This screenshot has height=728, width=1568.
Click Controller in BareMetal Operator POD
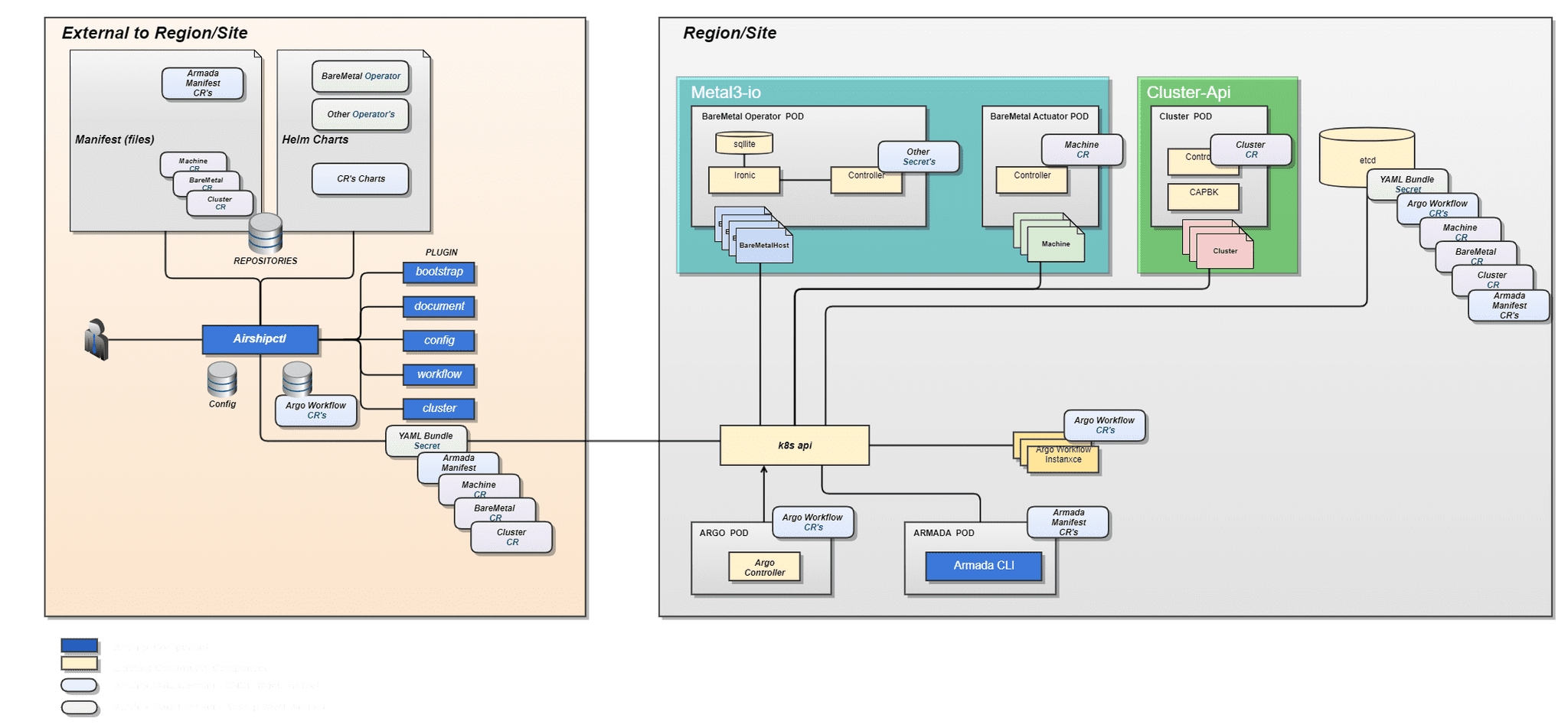[x=866, y=180]
